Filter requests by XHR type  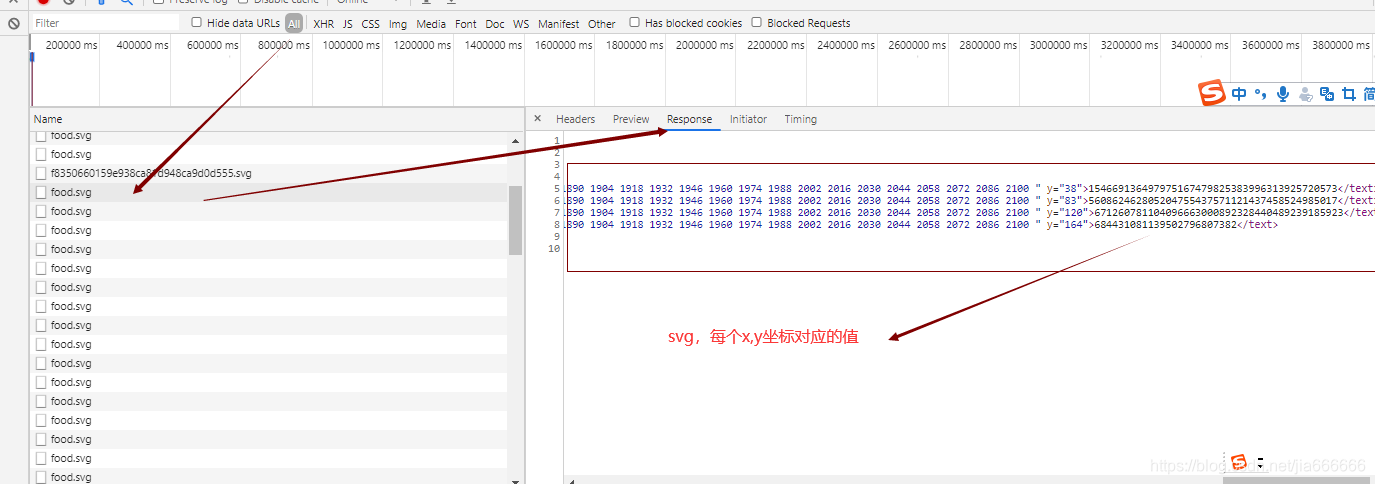point(323,23)
